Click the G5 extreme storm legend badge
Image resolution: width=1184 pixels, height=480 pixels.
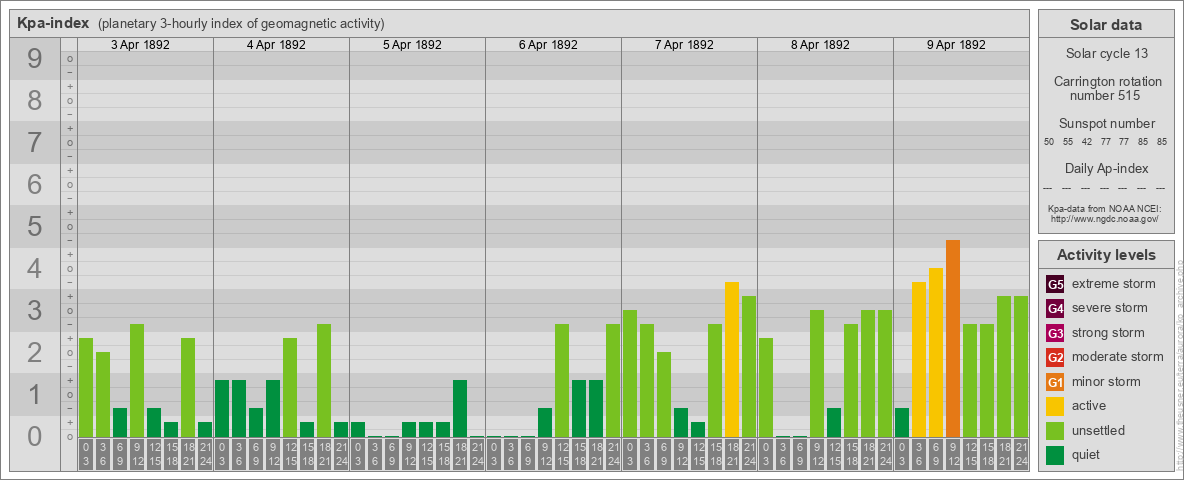pyautogui.click(x=1056, y=285)
